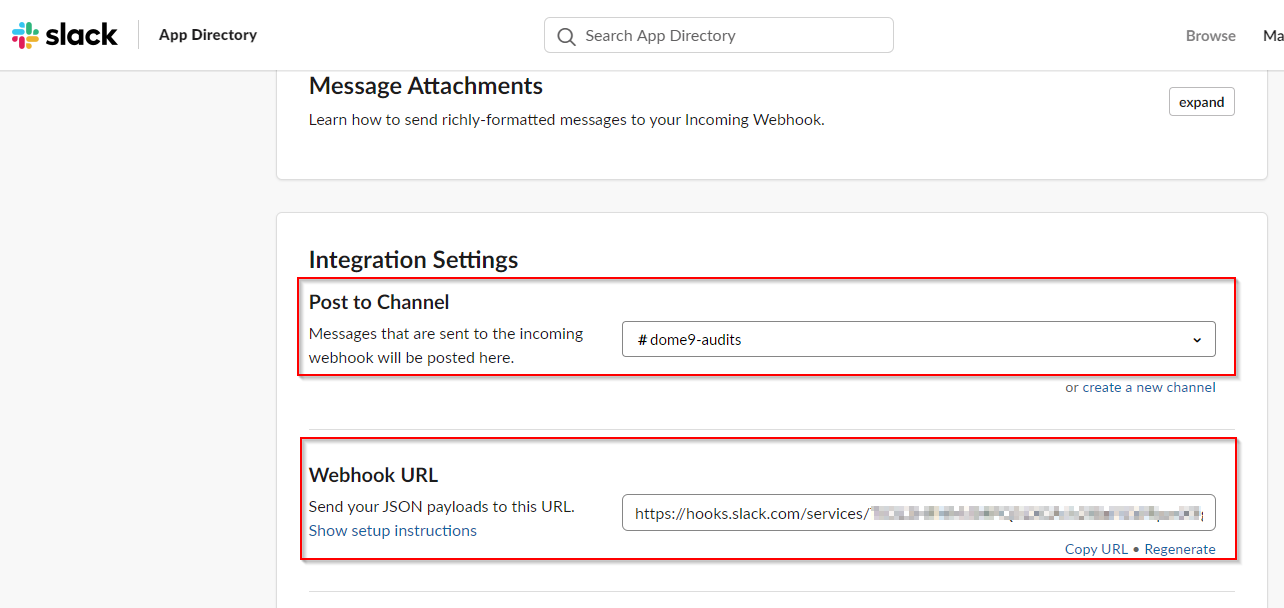Click create a new channel link
The width and height of the screenshot is (1284, 608).
(1149, 387)
